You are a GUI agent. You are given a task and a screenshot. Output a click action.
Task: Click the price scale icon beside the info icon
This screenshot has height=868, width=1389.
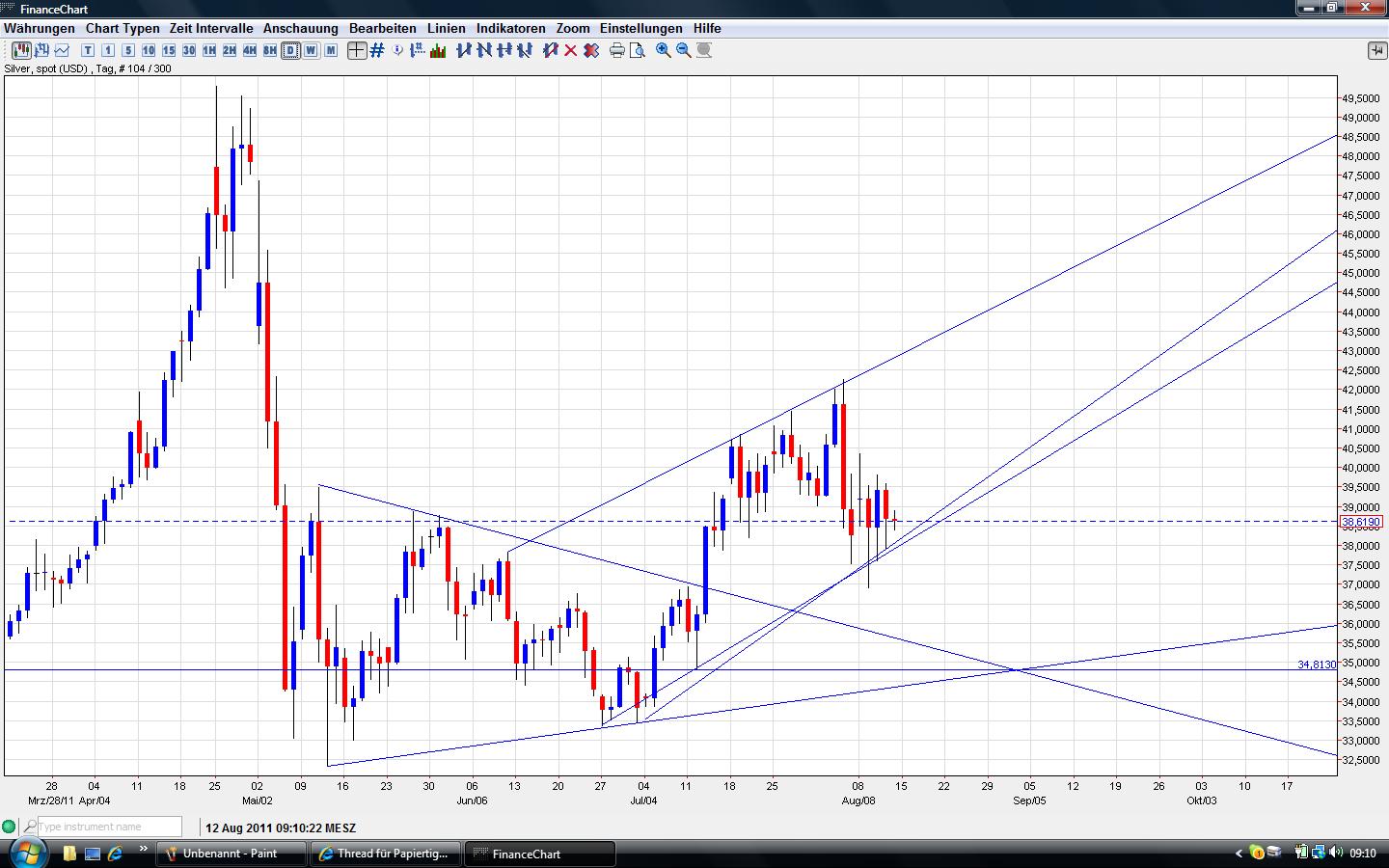[419, 50]
